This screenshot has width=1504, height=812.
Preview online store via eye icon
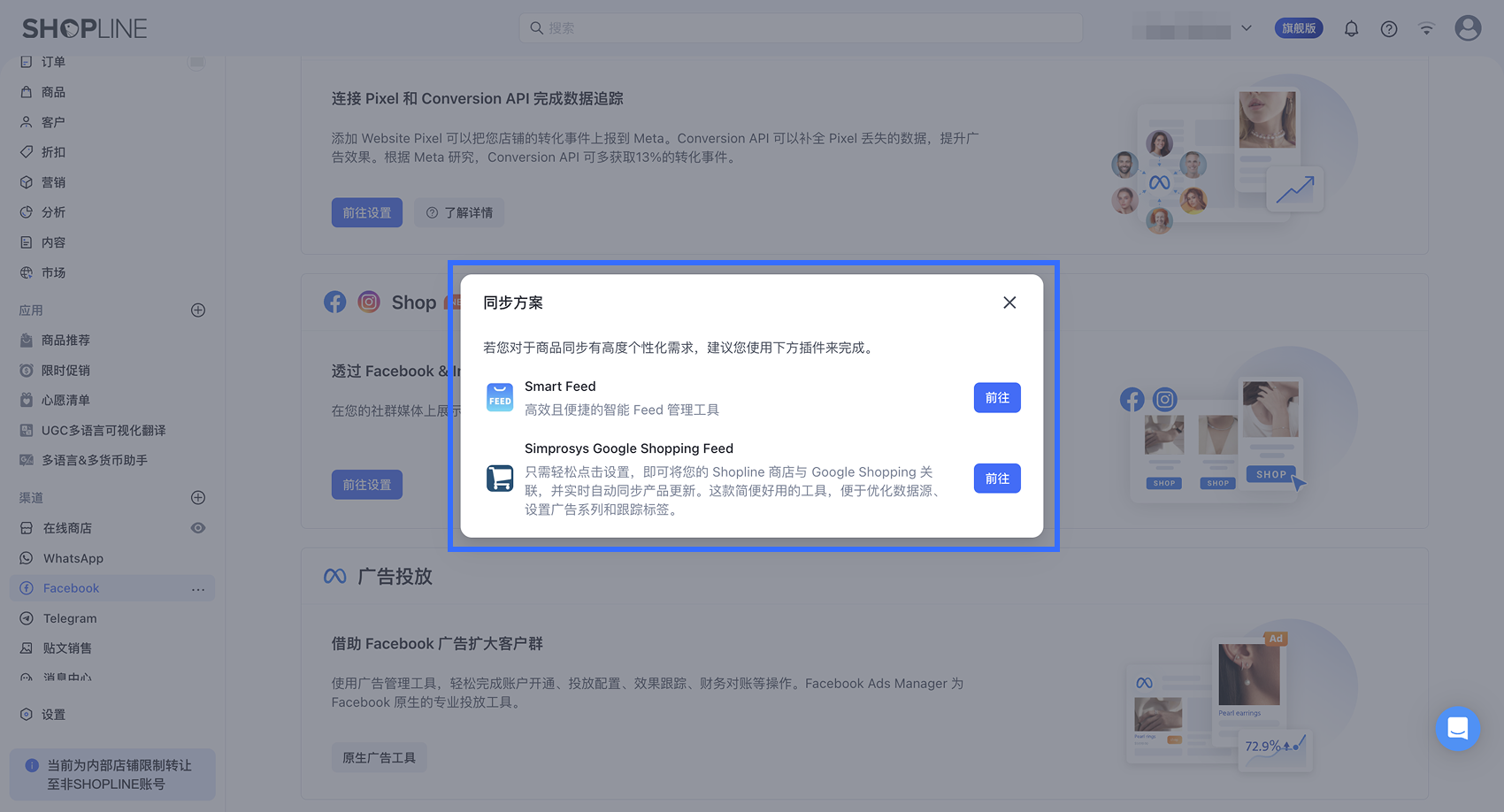point(198,528)
